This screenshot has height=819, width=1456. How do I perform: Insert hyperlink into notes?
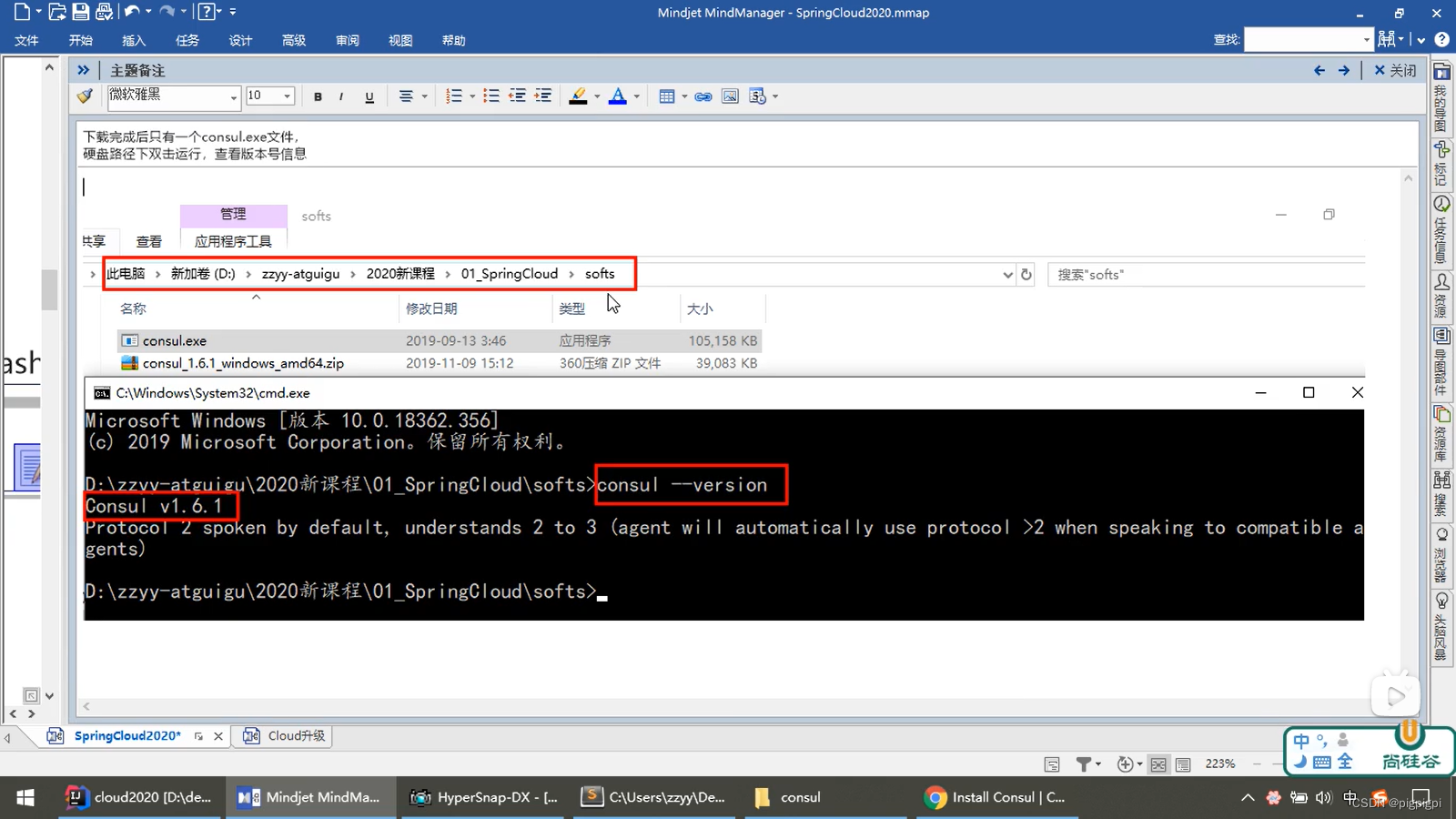[x=703, y=96]
